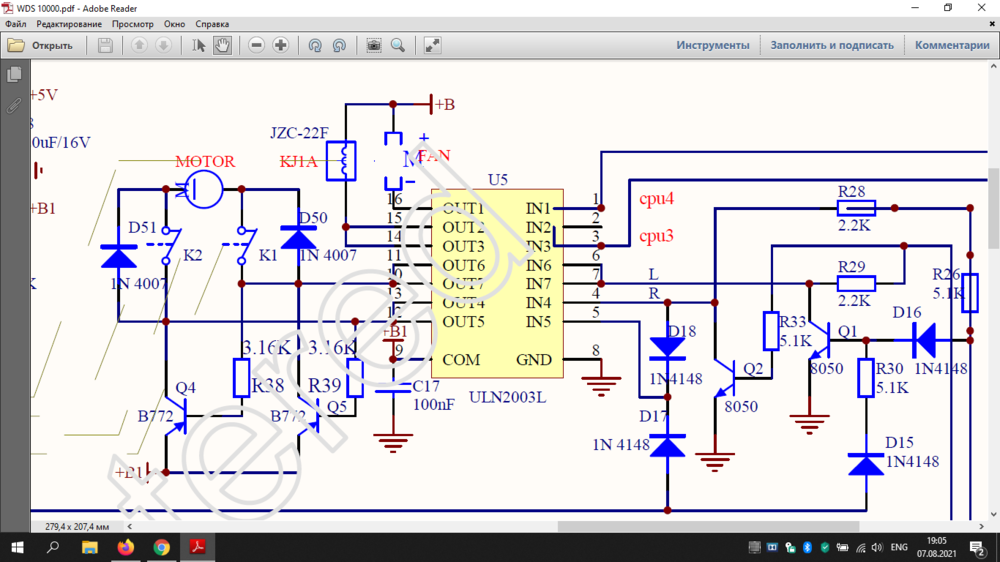Open the attachments paperclip panel

[14, 104]
